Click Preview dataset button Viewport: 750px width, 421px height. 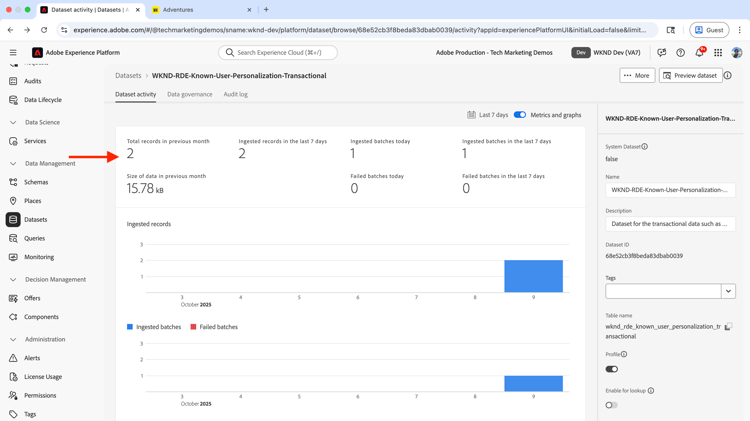click(x=690, y=75)
